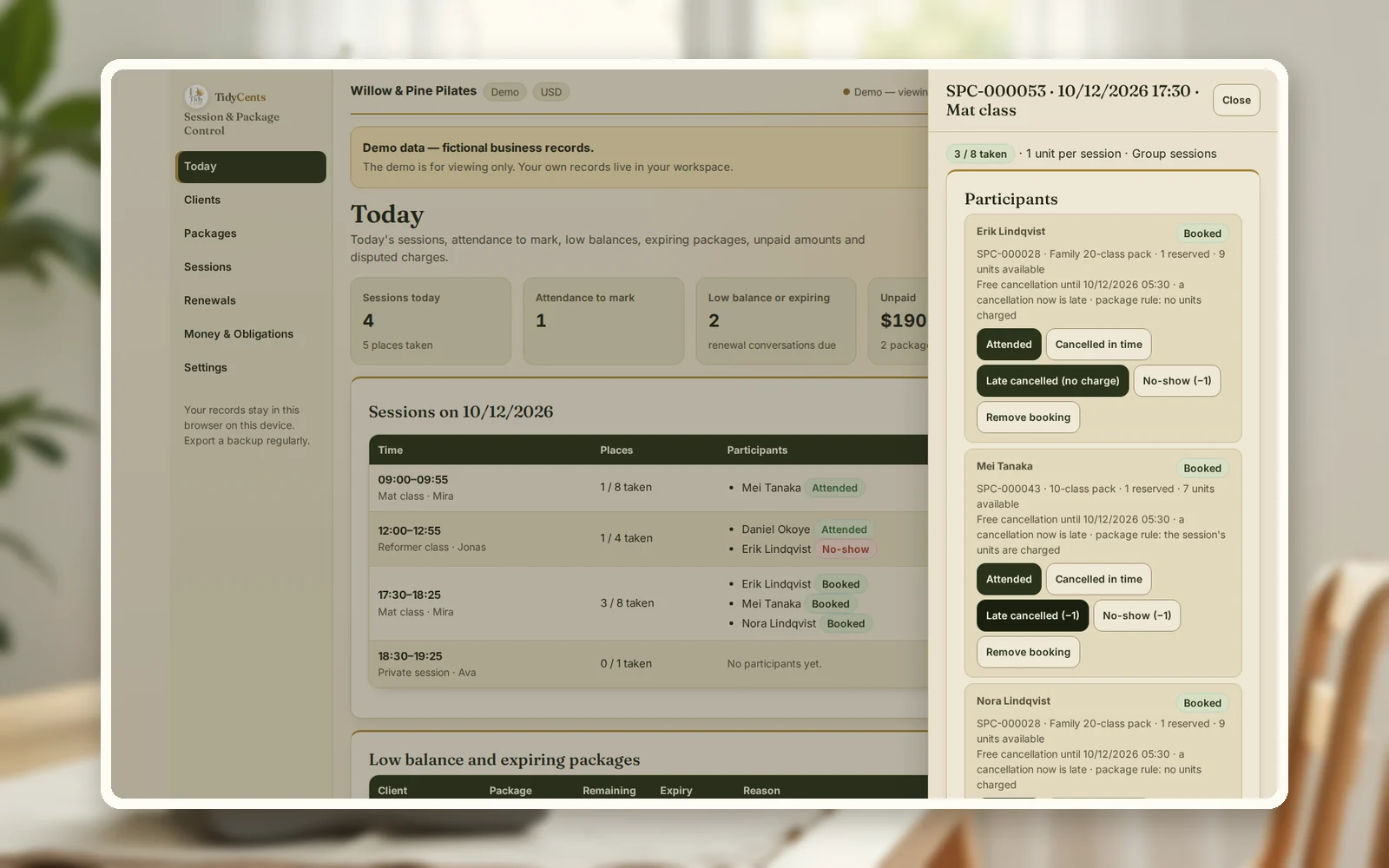The height and width of the screenshot is (868, 1389).
Task: Open Low balance or expiring card
Action: click(x=776, y=321)
